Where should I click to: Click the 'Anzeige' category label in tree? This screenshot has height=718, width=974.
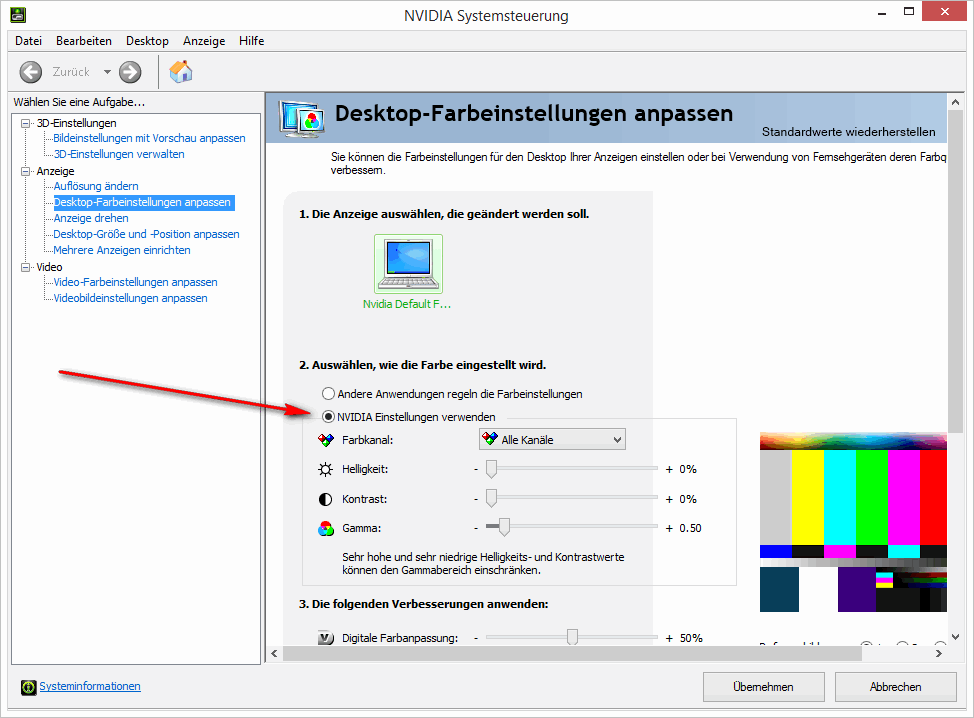pyautogui.click(x=55, y=171)
